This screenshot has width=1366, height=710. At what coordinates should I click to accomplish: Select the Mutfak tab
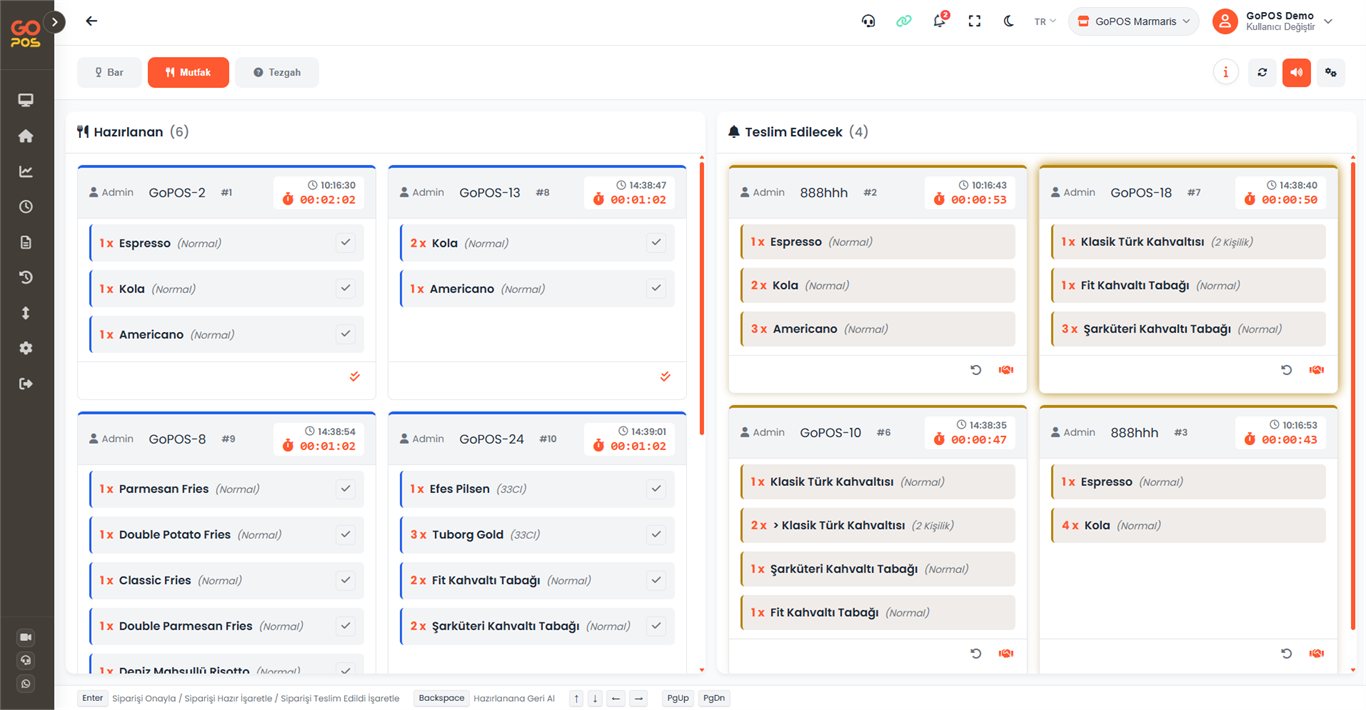point(188,72)
